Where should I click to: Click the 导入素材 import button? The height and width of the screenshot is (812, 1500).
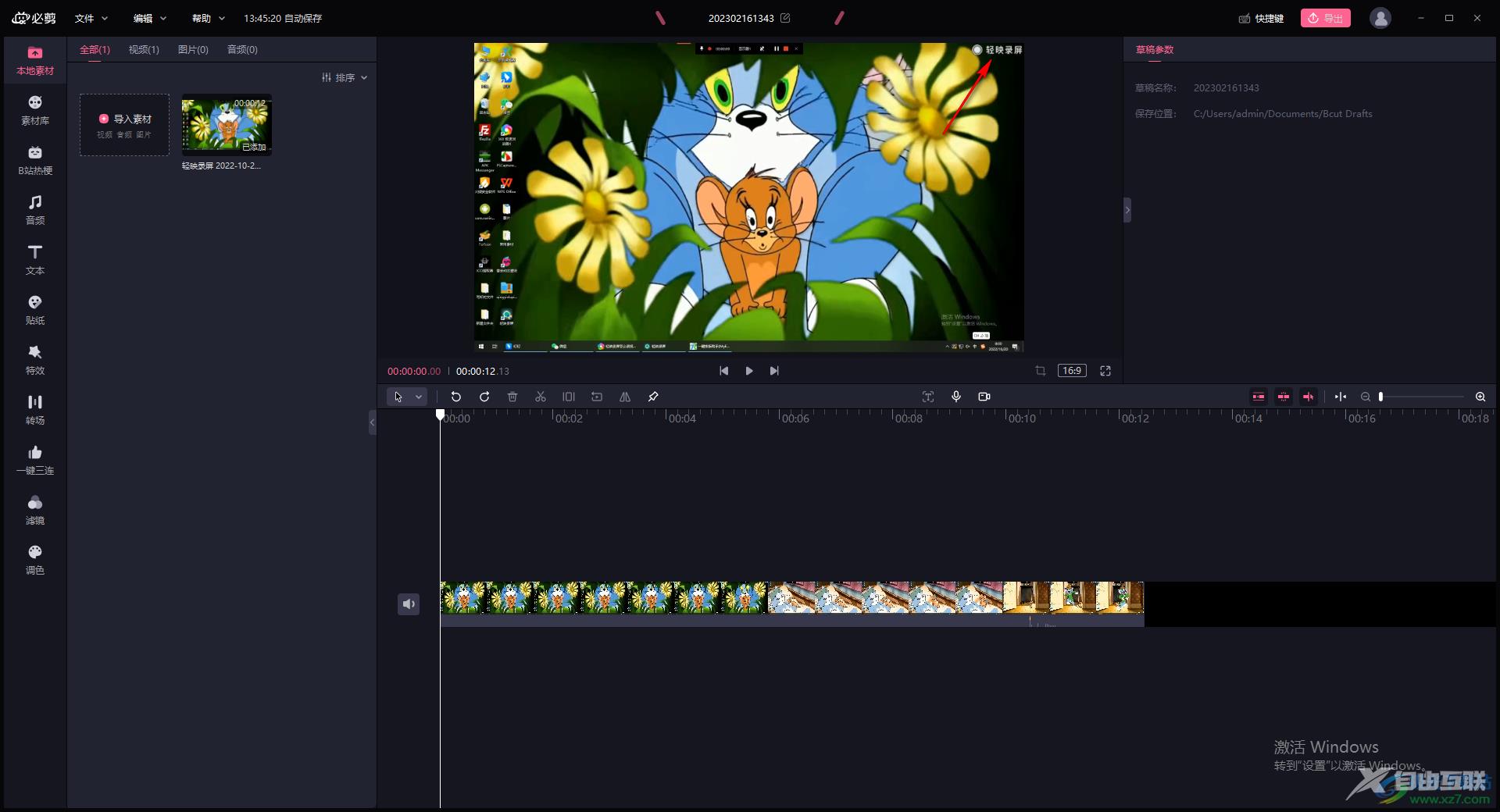tap(125, 125)
